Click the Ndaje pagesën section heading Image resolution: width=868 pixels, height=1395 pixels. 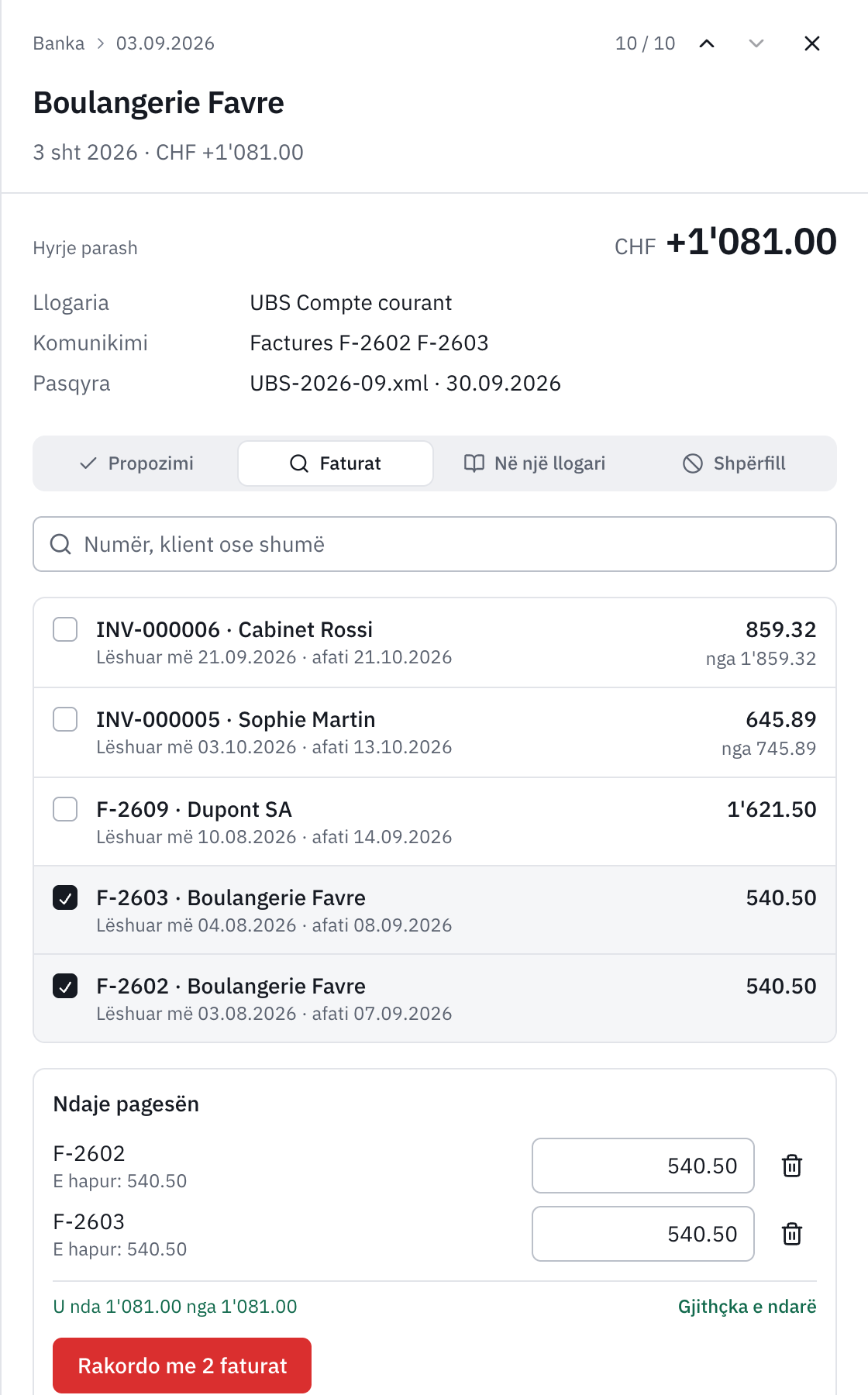(126, 1104)
